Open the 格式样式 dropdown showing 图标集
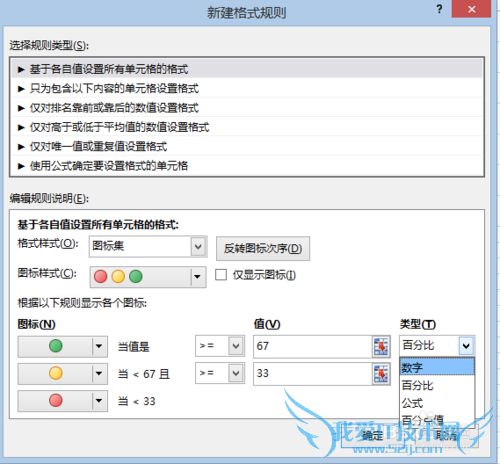Screen dimensions: 500x464 148,247
